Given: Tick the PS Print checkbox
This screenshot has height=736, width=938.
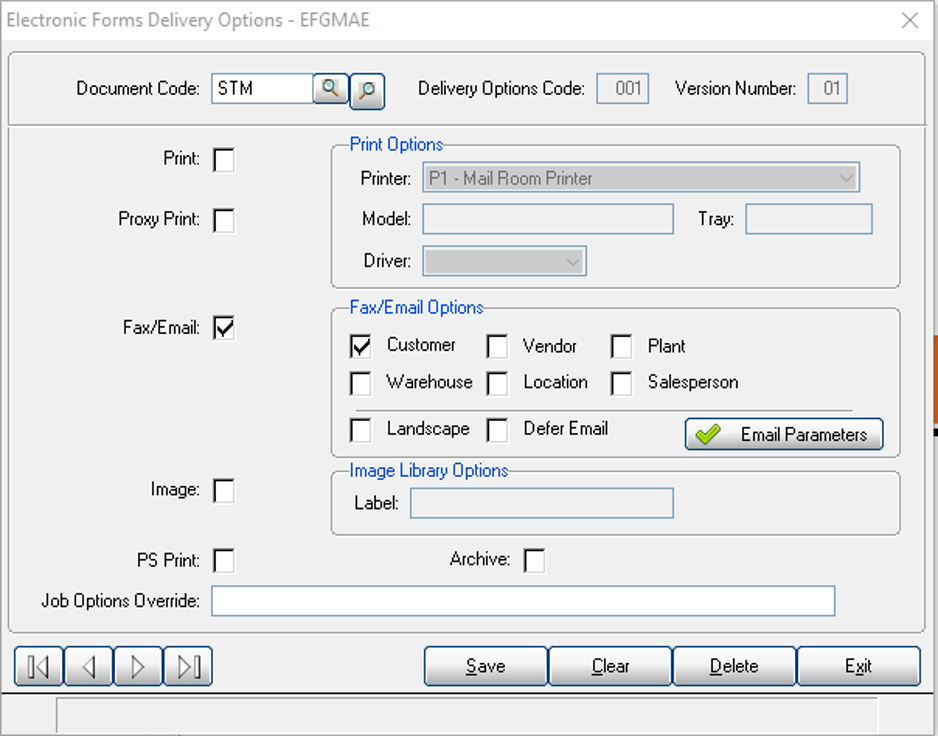Looking at the screenshot, I should [x=224, y=561].
